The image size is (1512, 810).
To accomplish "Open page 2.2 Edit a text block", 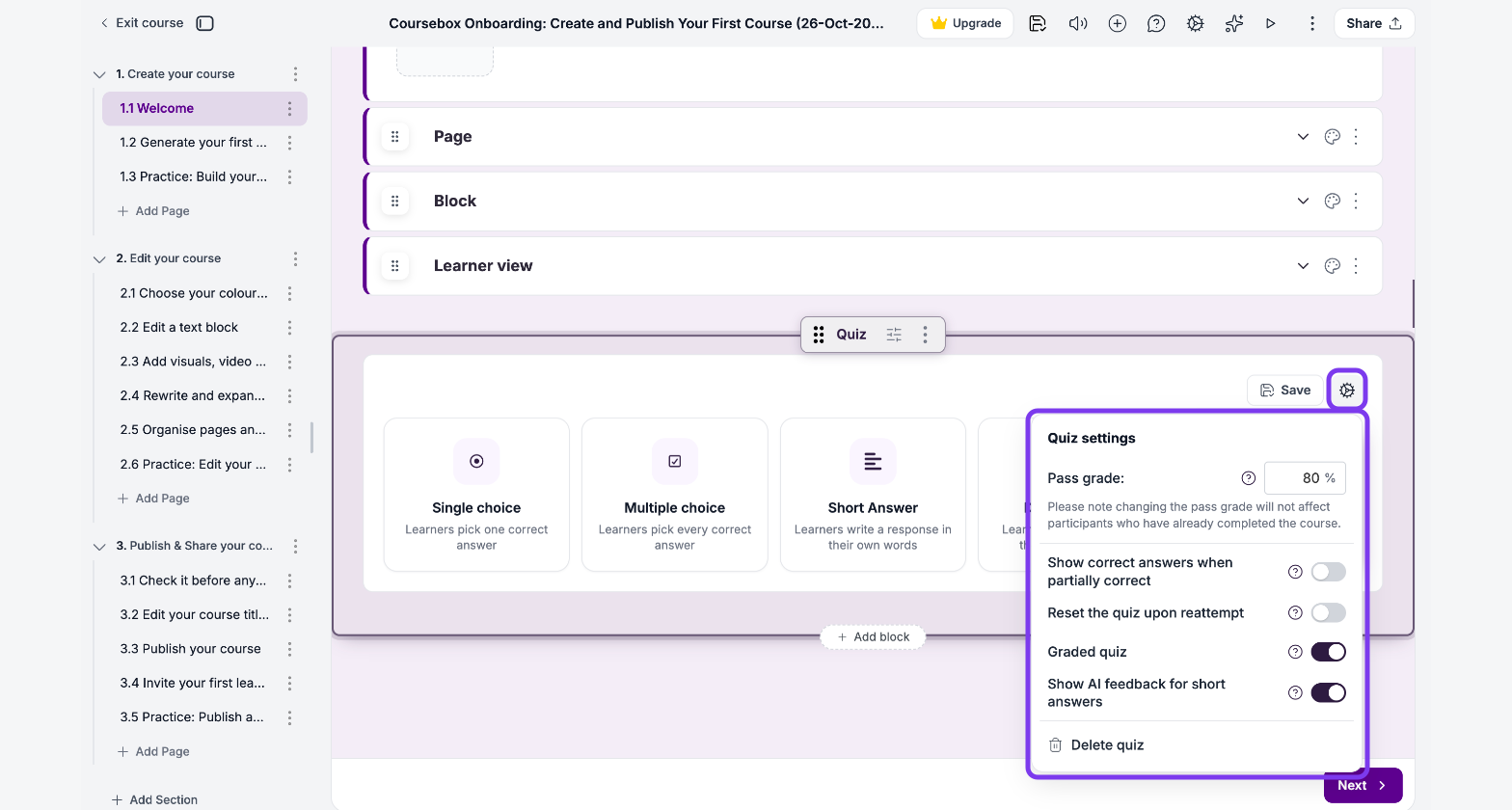I will point(179,328).
